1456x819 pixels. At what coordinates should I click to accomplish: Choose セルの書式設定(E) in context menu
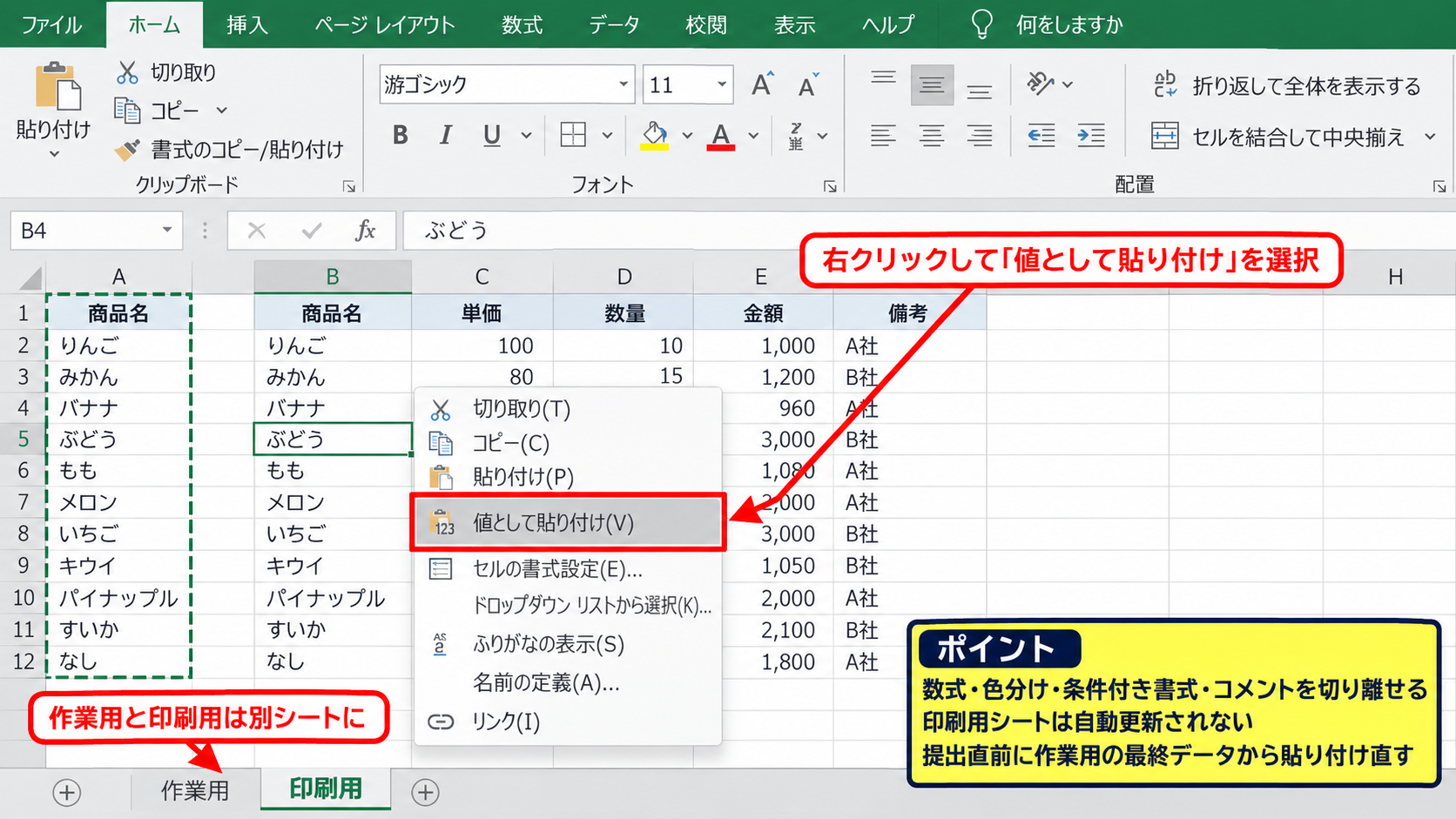pyautogui.click(x=568, y=569)
